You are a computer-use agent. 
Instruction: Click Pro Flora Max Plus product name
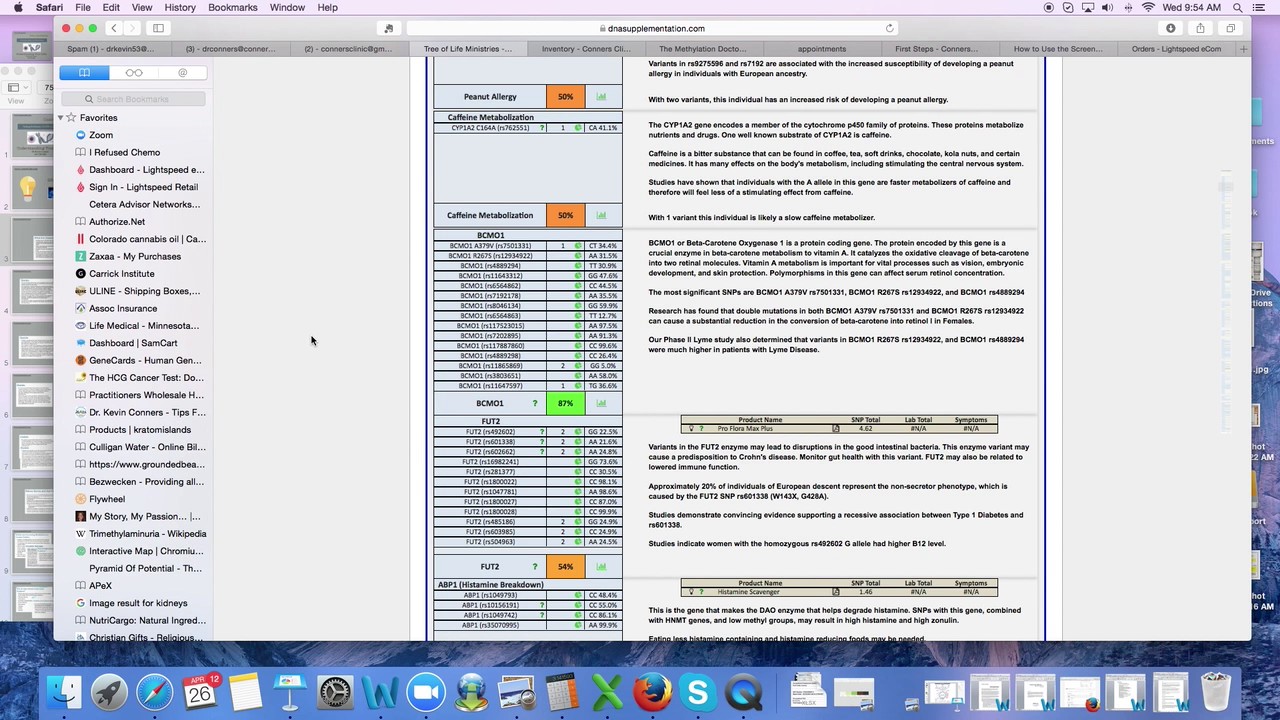(745, 428)
